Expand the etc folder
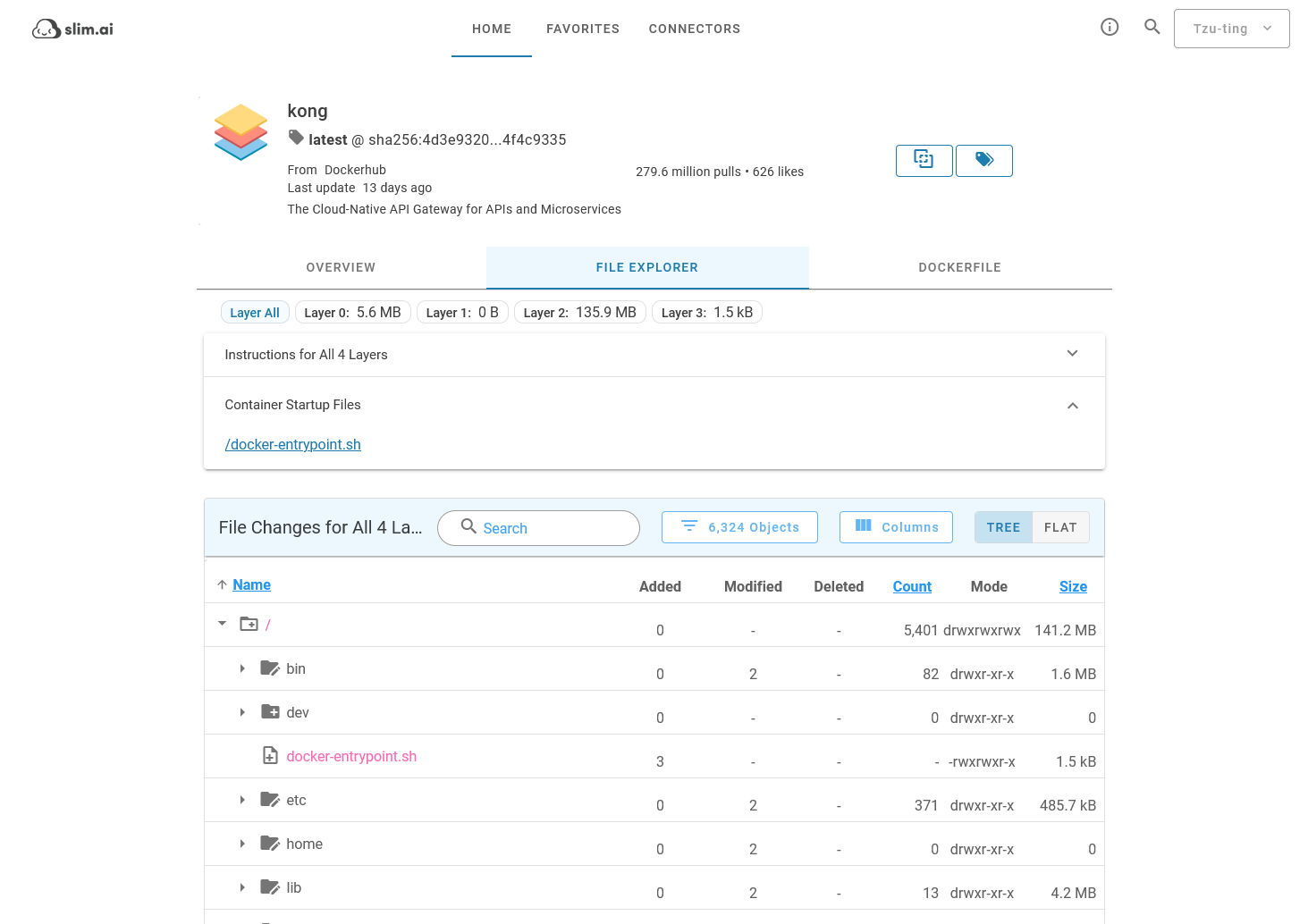 pyautogui.click(x=242, y=800)
